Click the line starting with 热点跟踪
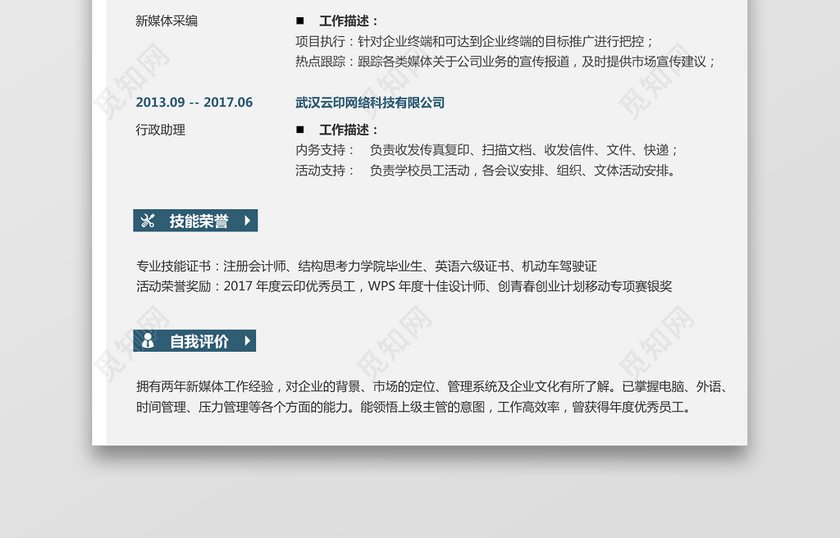The image size is (840, 538). 506,62
